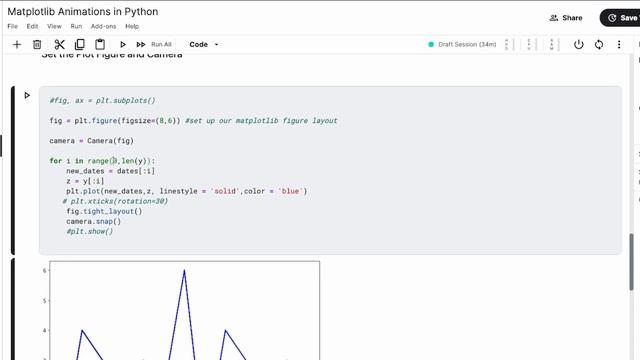Run the code cell via gutter play icon

click(27, 96)
